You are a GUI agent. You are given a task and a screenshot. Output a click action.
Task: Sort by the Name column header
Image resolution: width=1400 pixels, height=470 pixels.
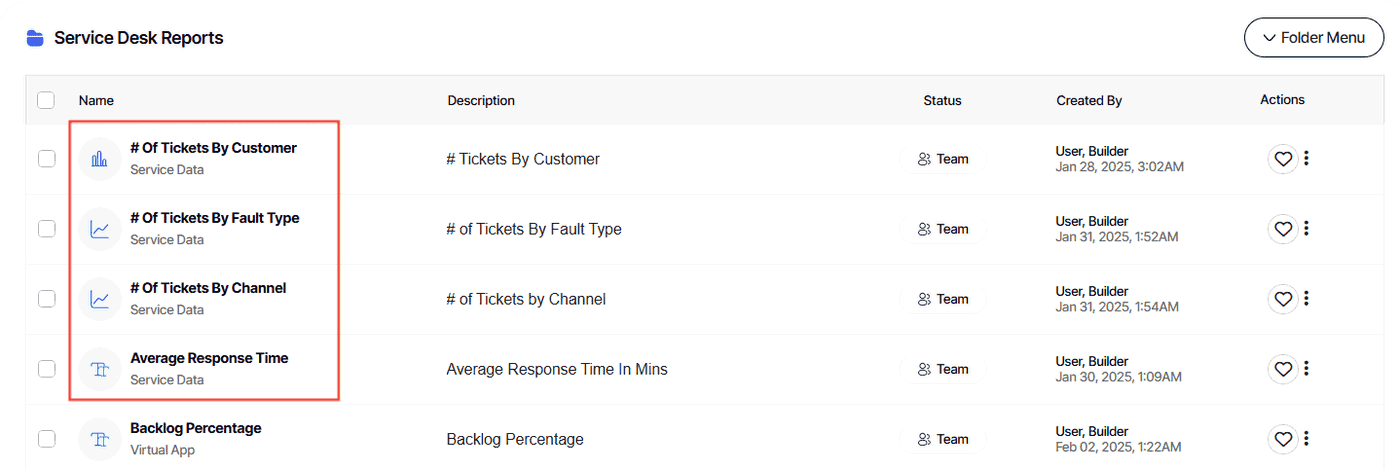[x=97, y=100]
